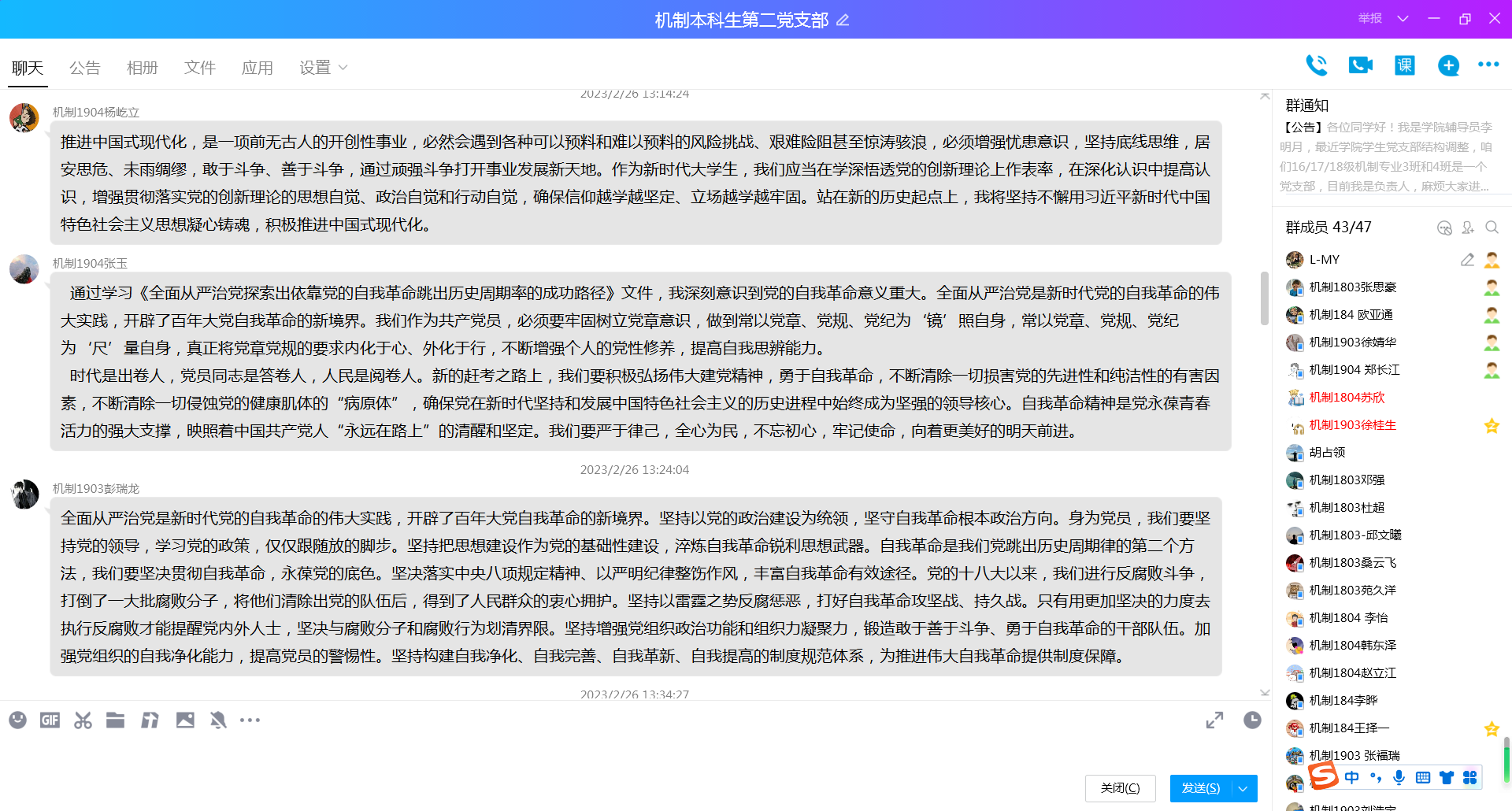
Task: Open the group class (课) feature
Action: click(x=1404, y=66)
